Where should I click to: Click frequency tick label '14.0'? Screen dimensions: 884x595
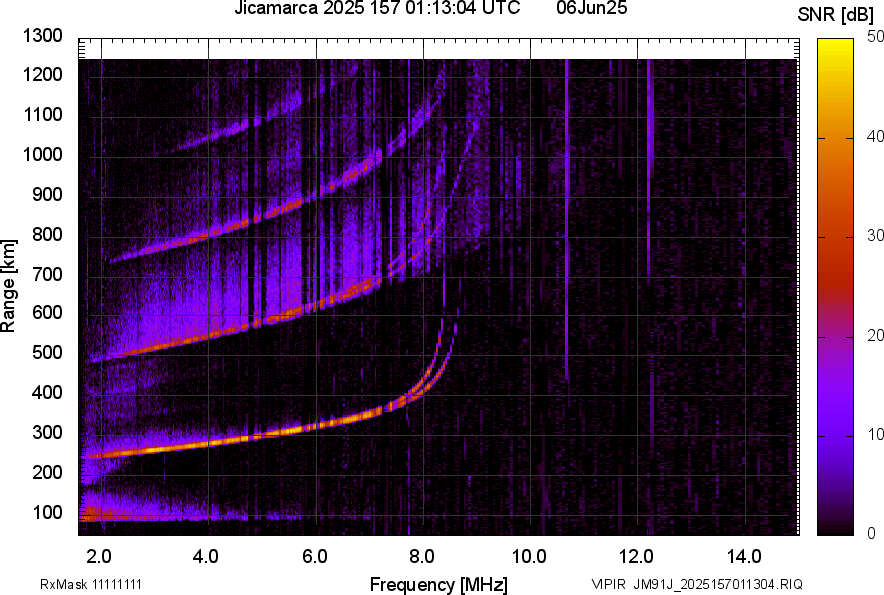coord(744,557)
